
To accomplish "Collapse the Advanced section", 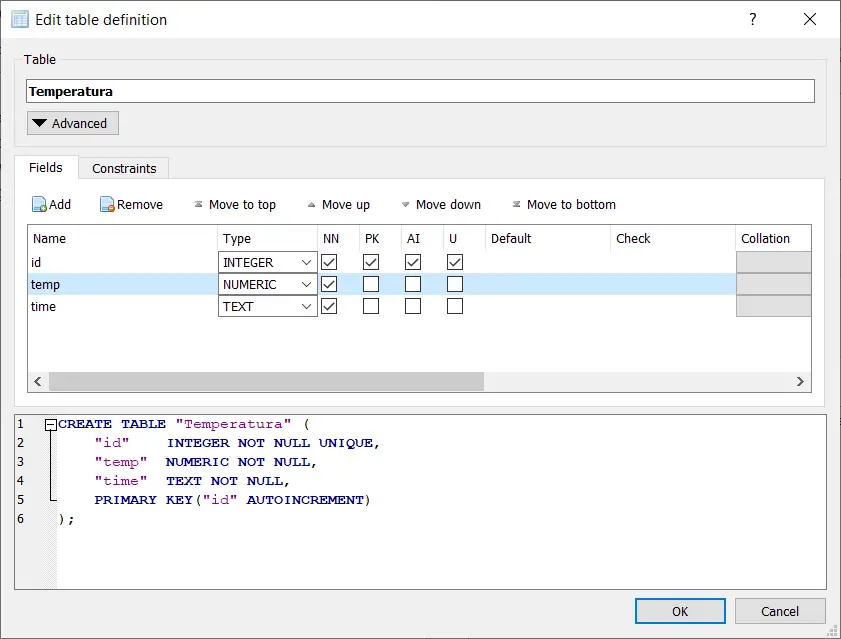I will 71,123.
